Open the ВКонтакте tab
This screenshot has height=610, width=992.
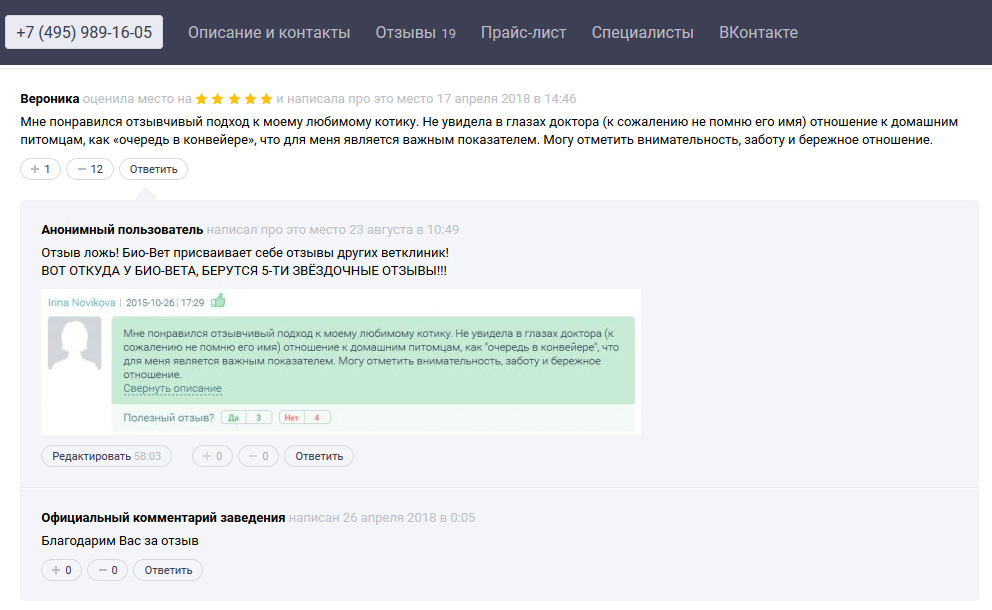[x=758, y=32]
